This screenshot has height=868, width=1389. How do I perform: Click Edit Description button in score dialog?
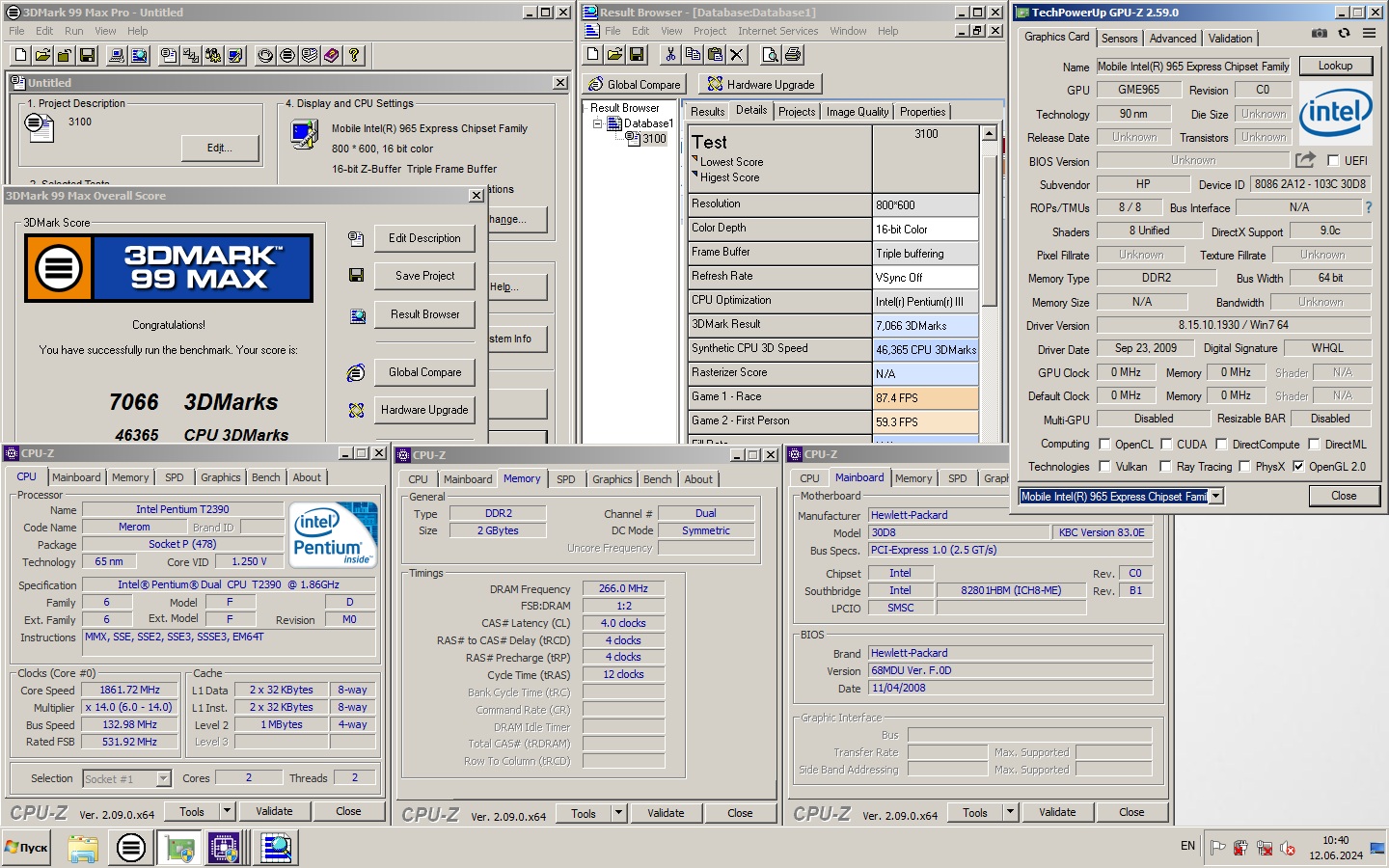[424, 238]
